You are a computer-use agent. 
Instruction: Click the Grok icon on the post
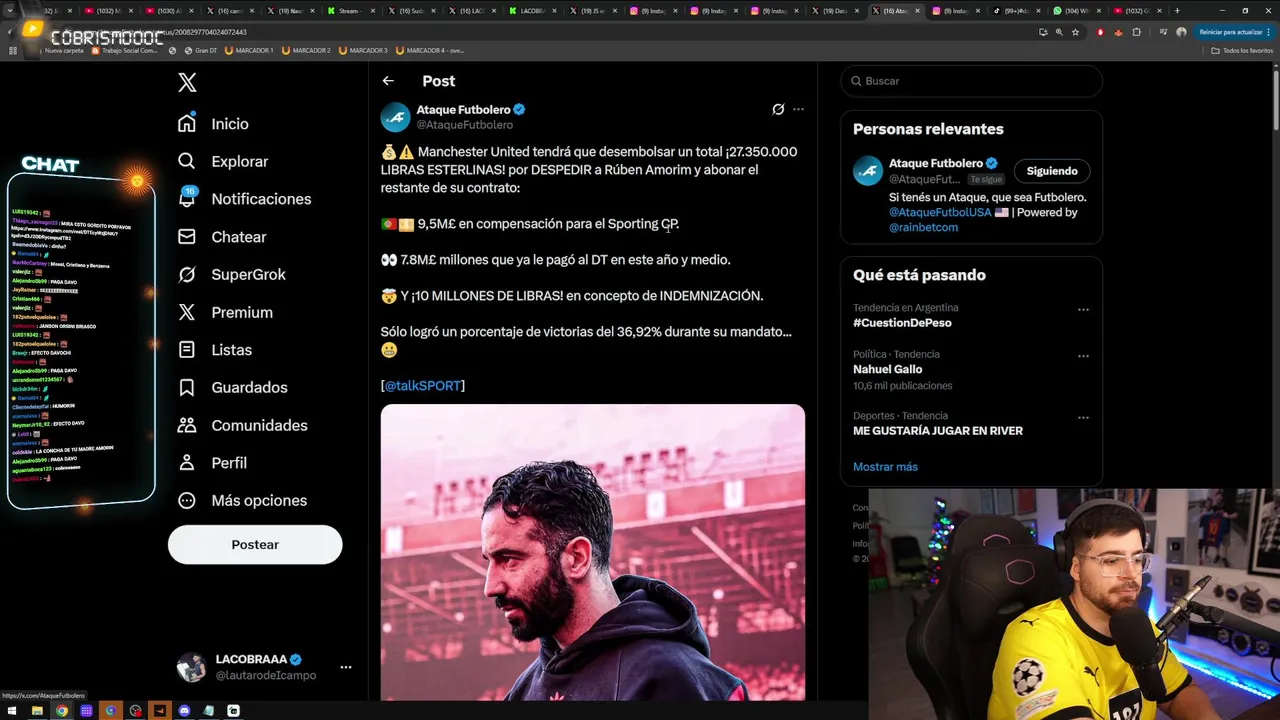coord(778,109)
